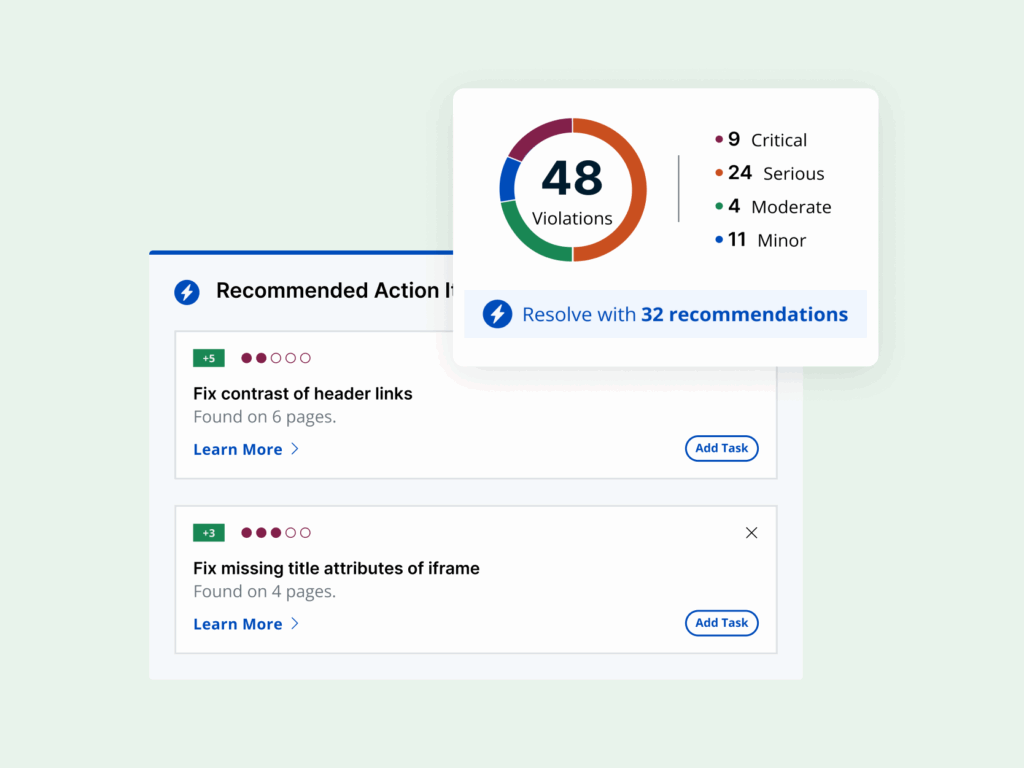1024x768 pixels.
Task: Expand Learn More chevron on the iframe card
Action: pyautogui.click(x=293, y=624)
